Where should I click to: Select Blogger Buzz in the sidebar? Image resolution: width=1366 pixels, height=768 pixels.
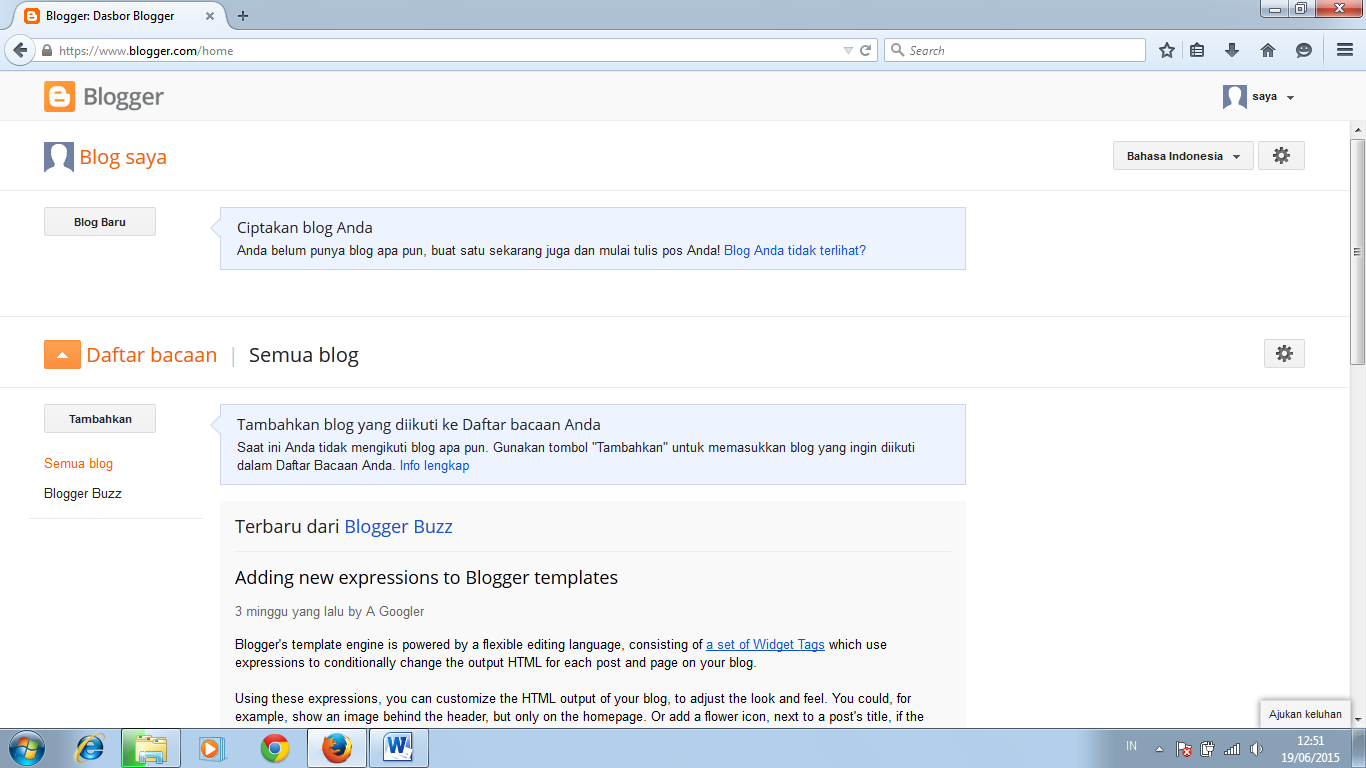point(83,494)
